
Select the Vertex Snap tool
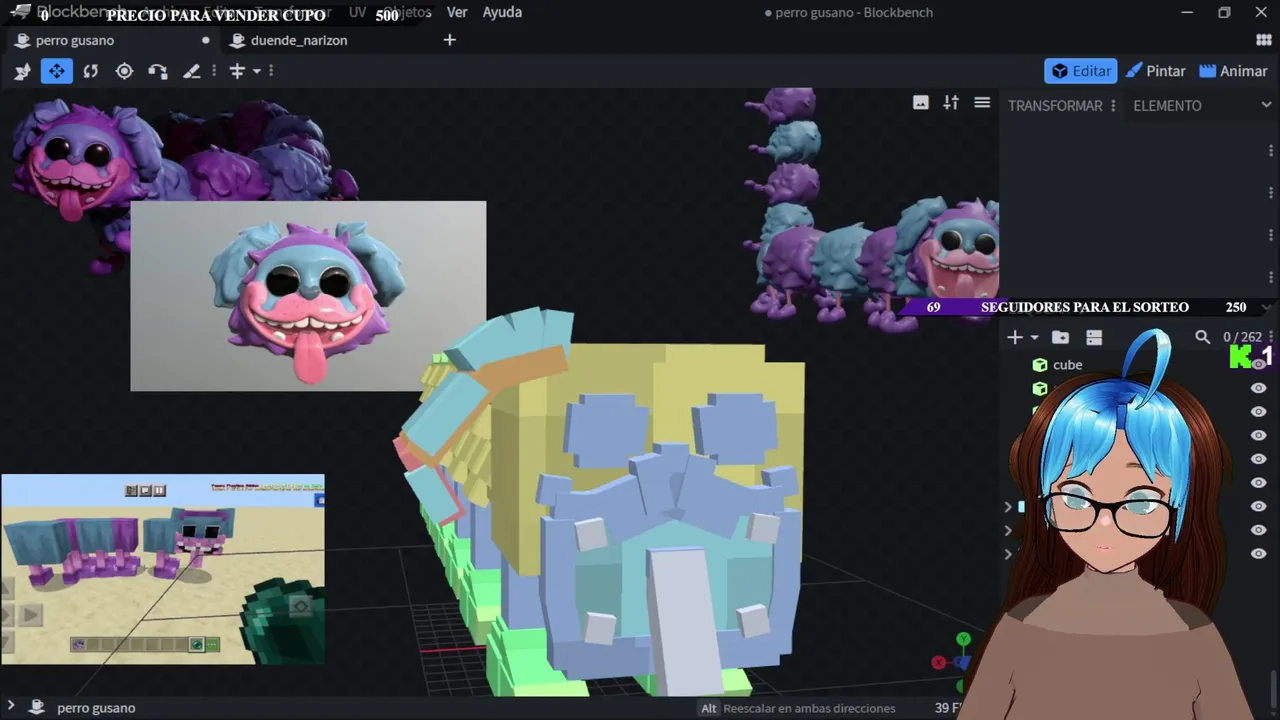coord(158,71)
